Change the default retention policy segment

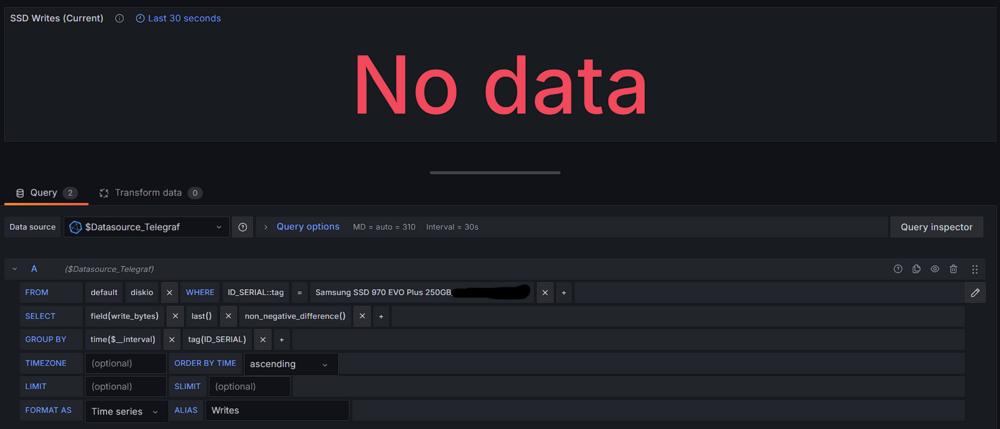coord(104,293)
